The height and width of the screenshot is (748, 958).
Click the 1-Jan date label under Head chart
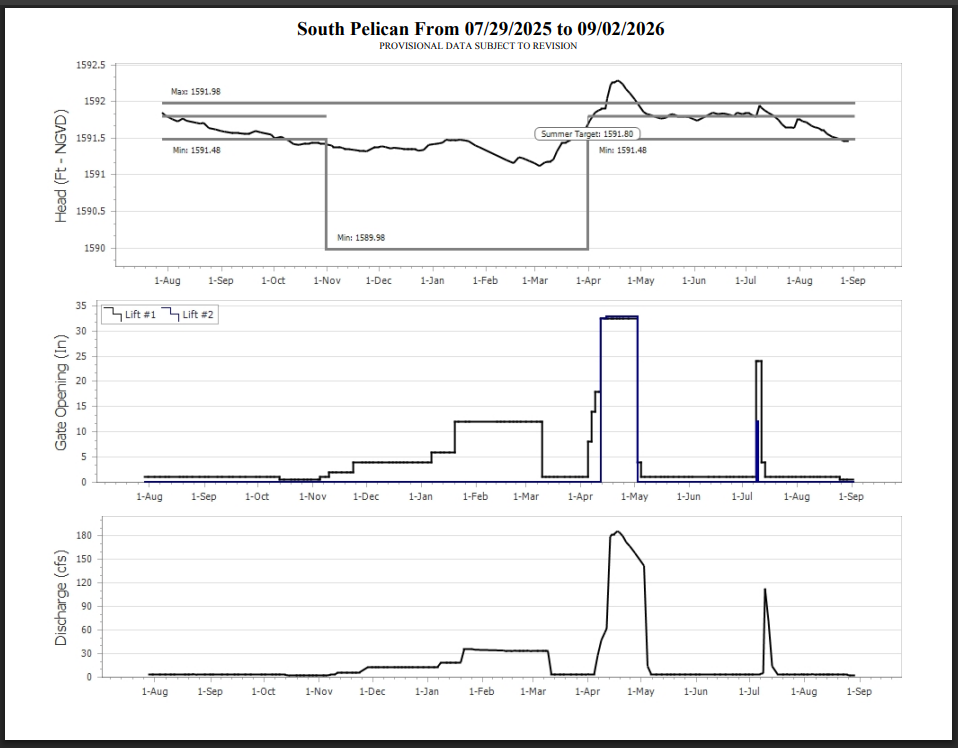tap(433, 280)
